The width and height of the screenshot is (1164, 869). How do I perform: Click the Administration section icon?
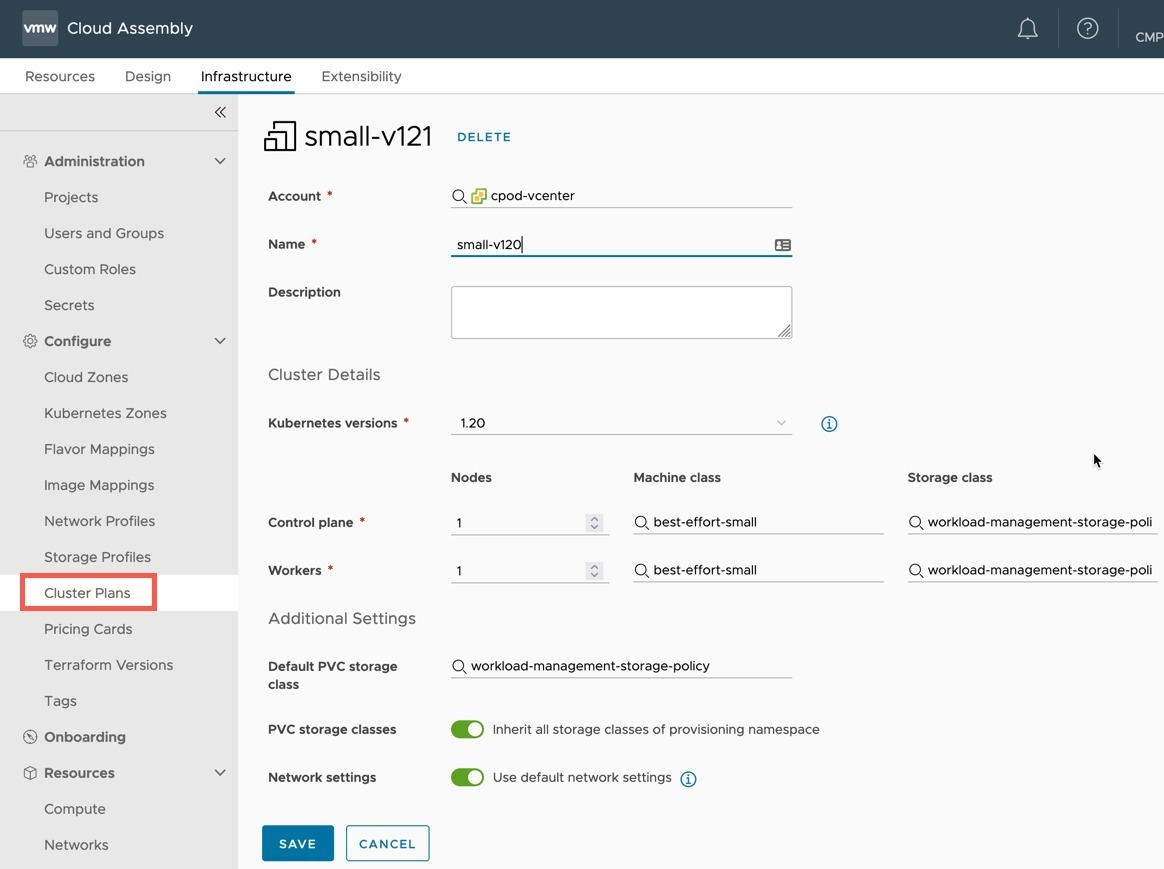pos(30,161)
